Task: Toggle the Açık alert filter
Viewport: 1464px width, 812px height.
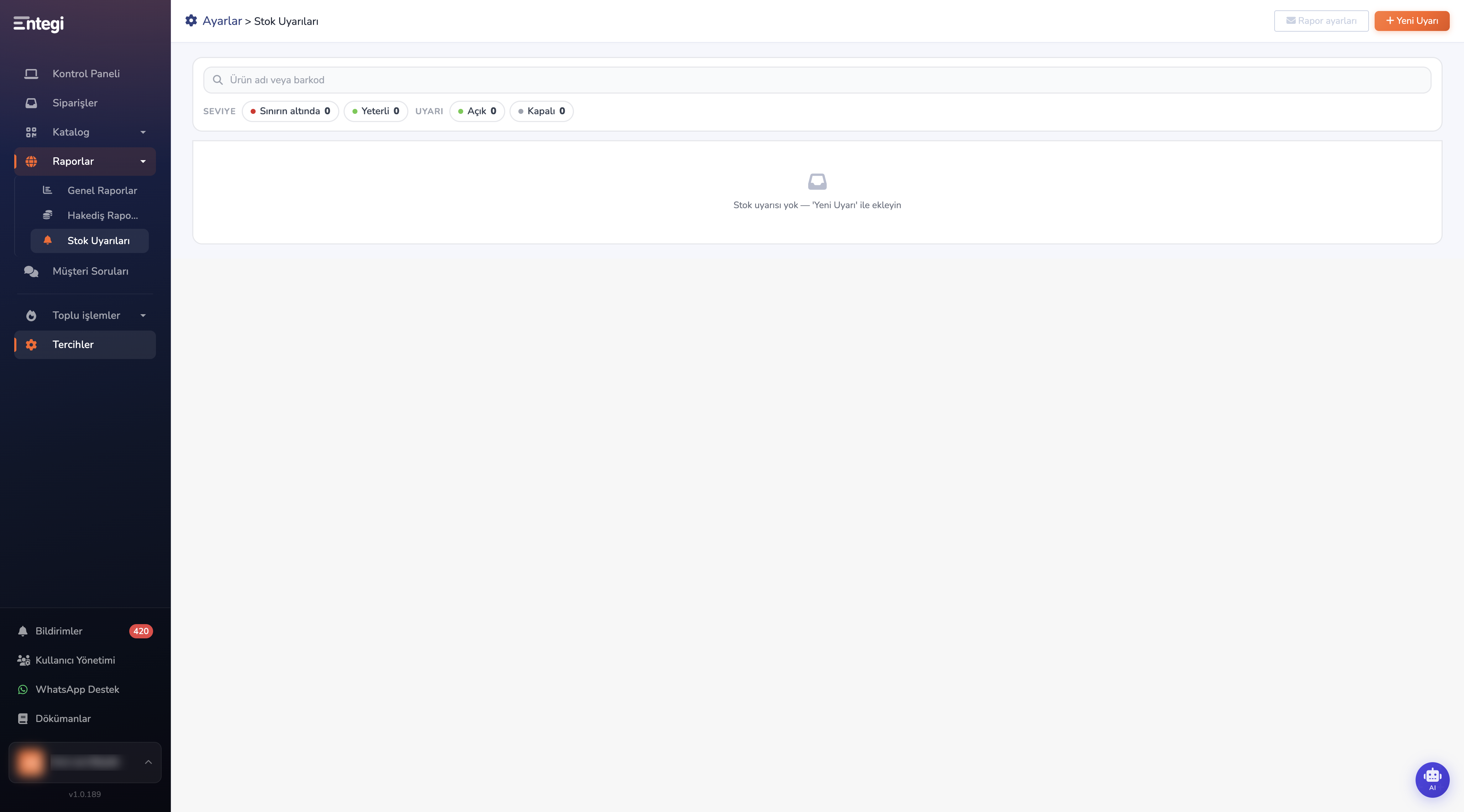Action: (477, 111)
